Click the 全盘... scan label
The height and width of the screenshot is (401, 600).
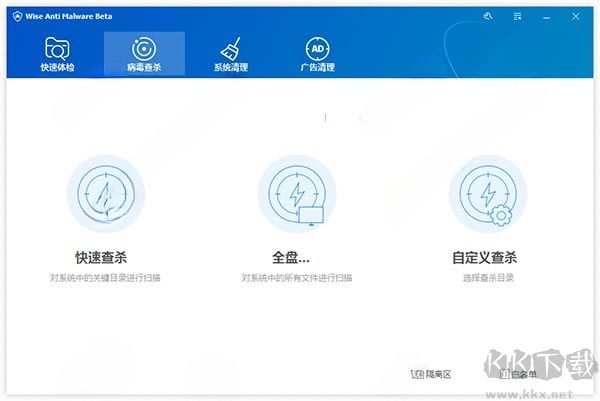[x=291, y=258]
